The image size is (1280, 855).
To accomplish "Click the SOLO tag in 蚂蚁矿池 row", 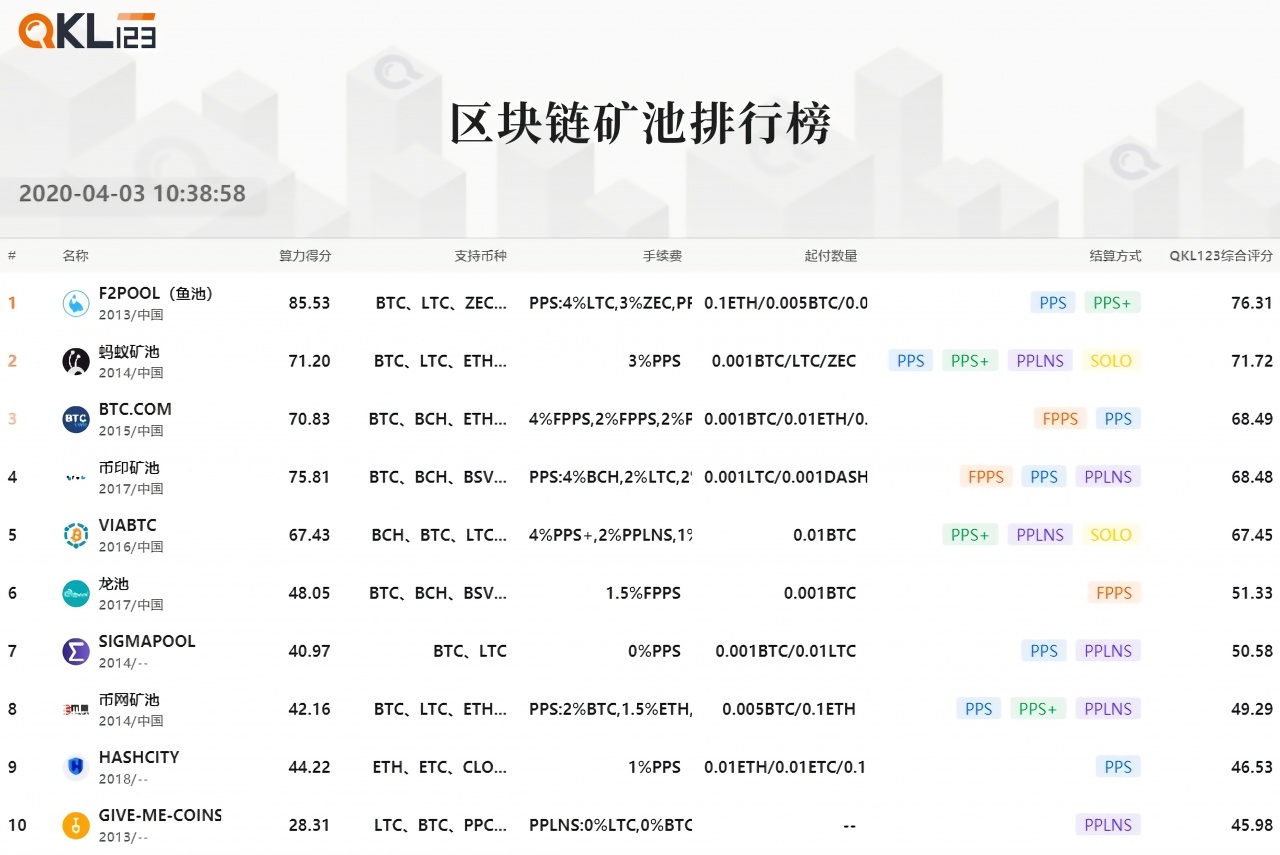I will click(x=1111, y=361).
